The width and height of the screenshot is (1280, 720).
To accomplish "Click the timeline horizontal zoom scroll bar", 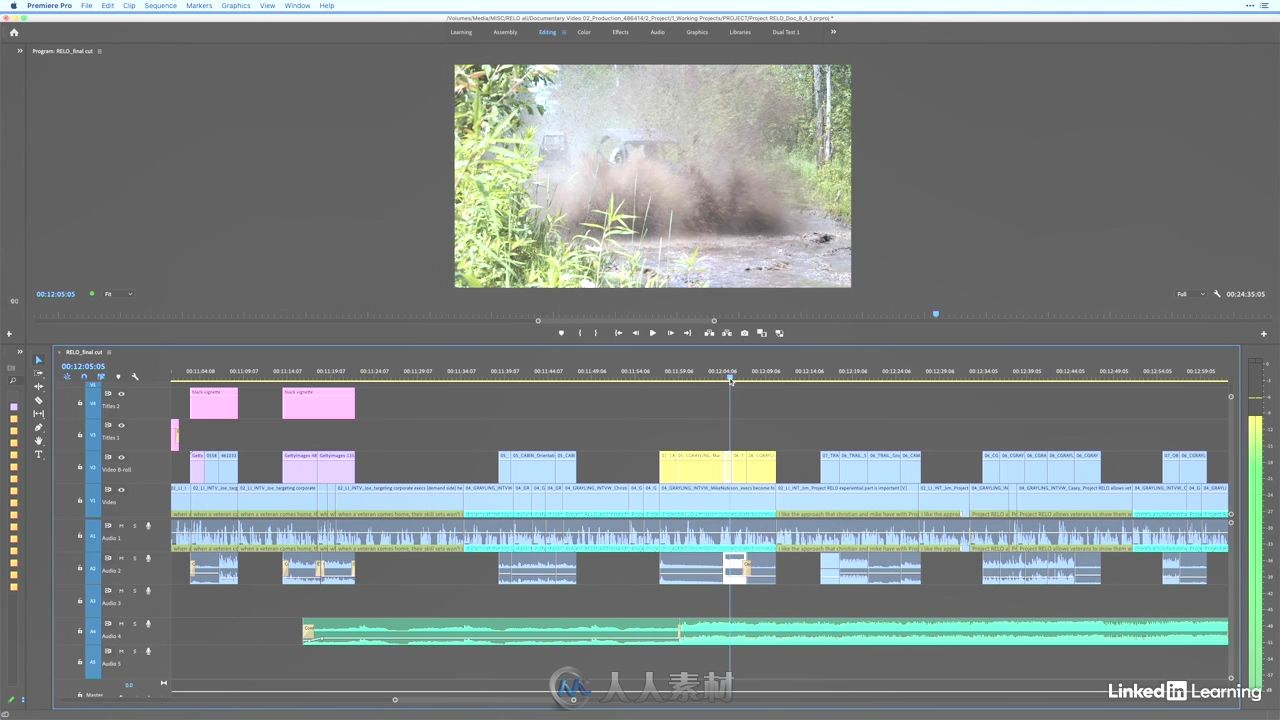I will (x=484, y=700).
